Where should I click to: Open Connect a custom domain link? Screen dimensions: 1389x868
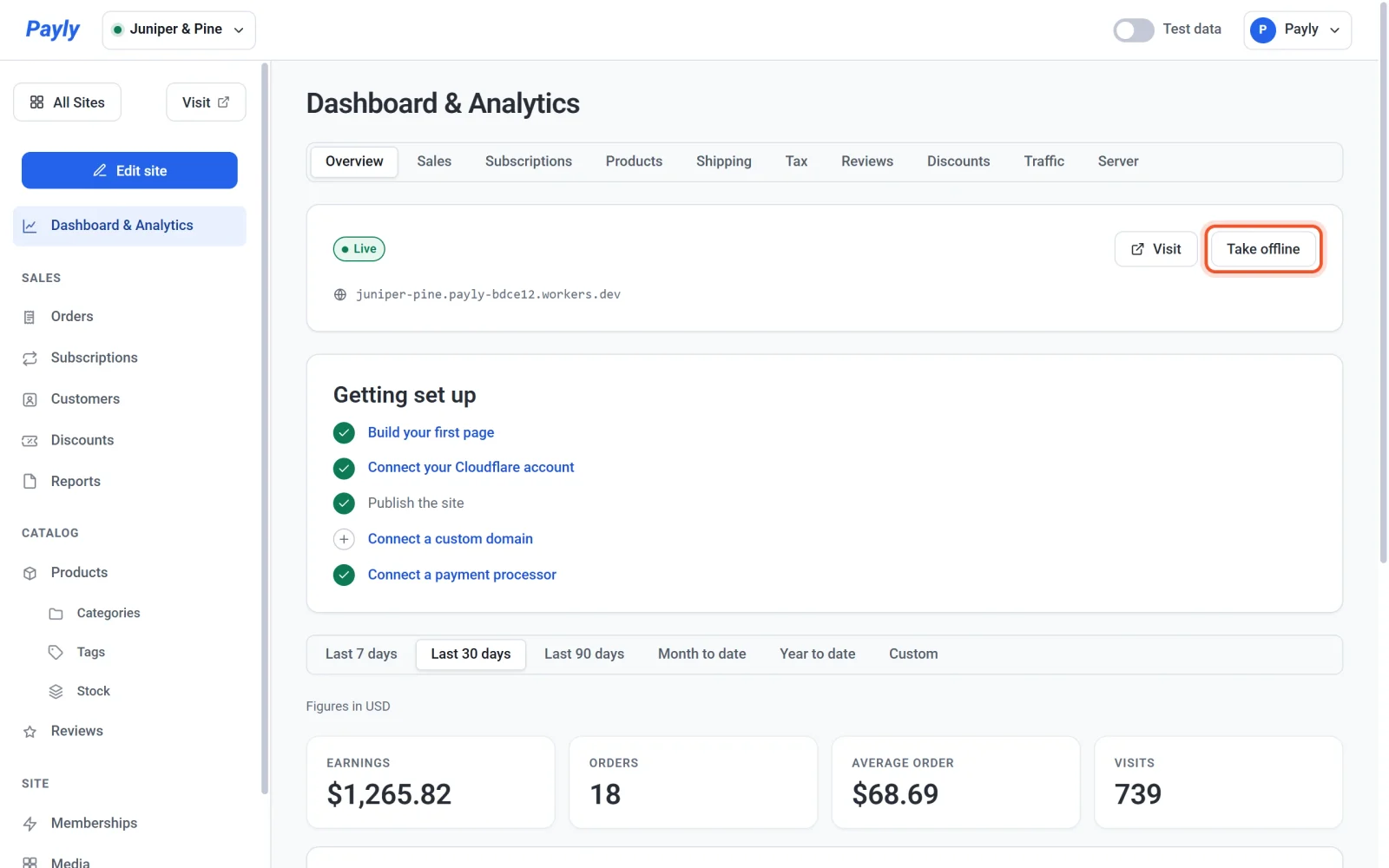(450, 539)
